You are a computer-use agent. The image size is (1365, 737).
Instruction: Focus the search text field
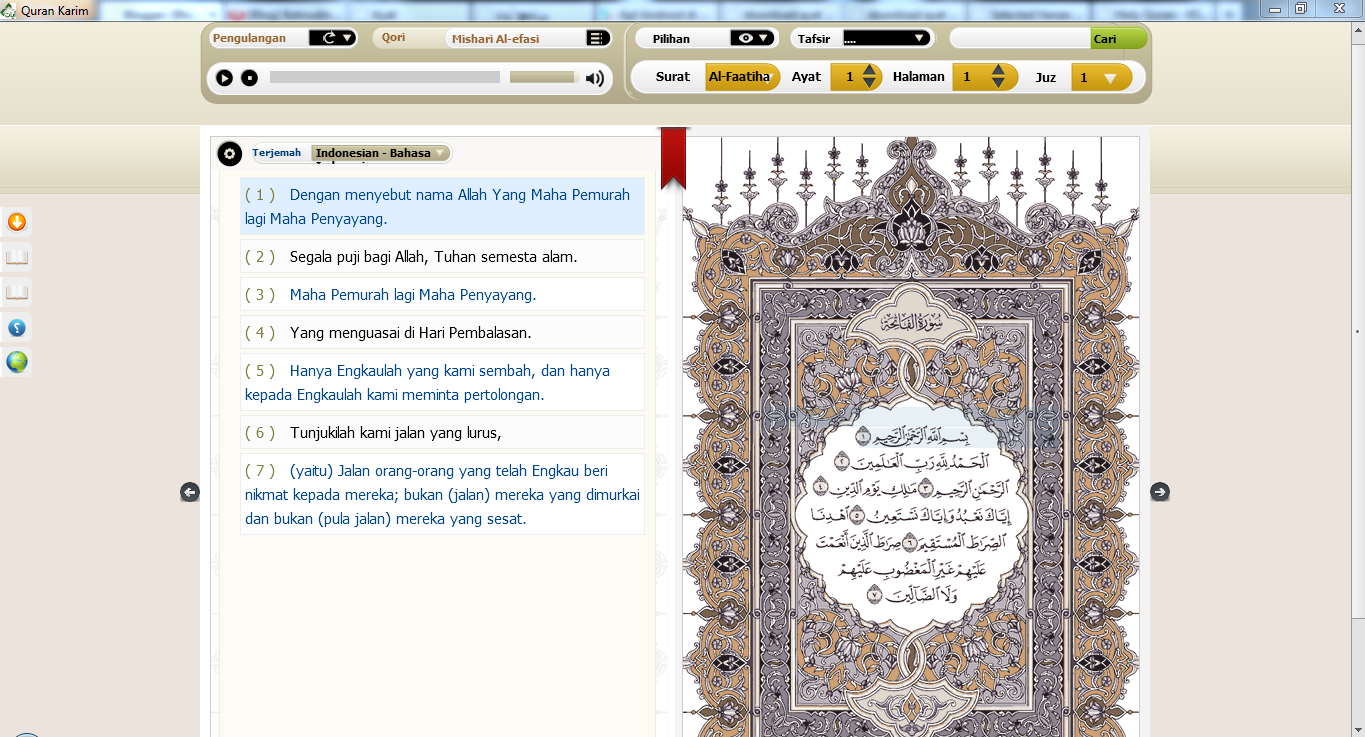[x=1020, y=39]
